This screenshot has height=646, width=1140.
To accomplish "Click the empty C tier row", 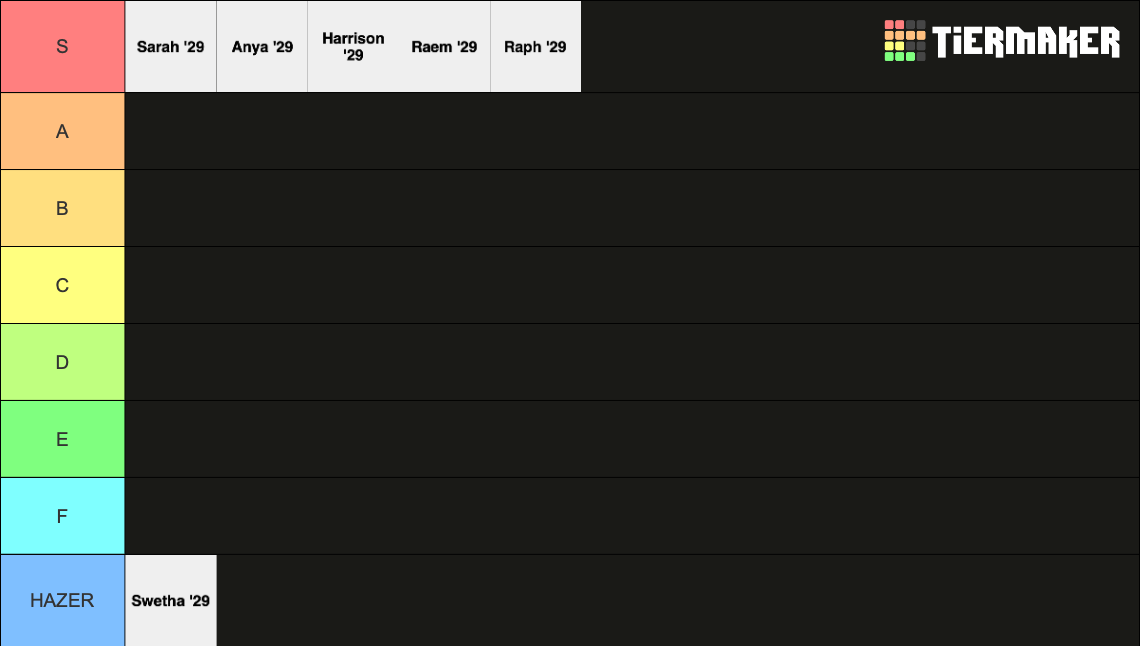I will point(632,285).
